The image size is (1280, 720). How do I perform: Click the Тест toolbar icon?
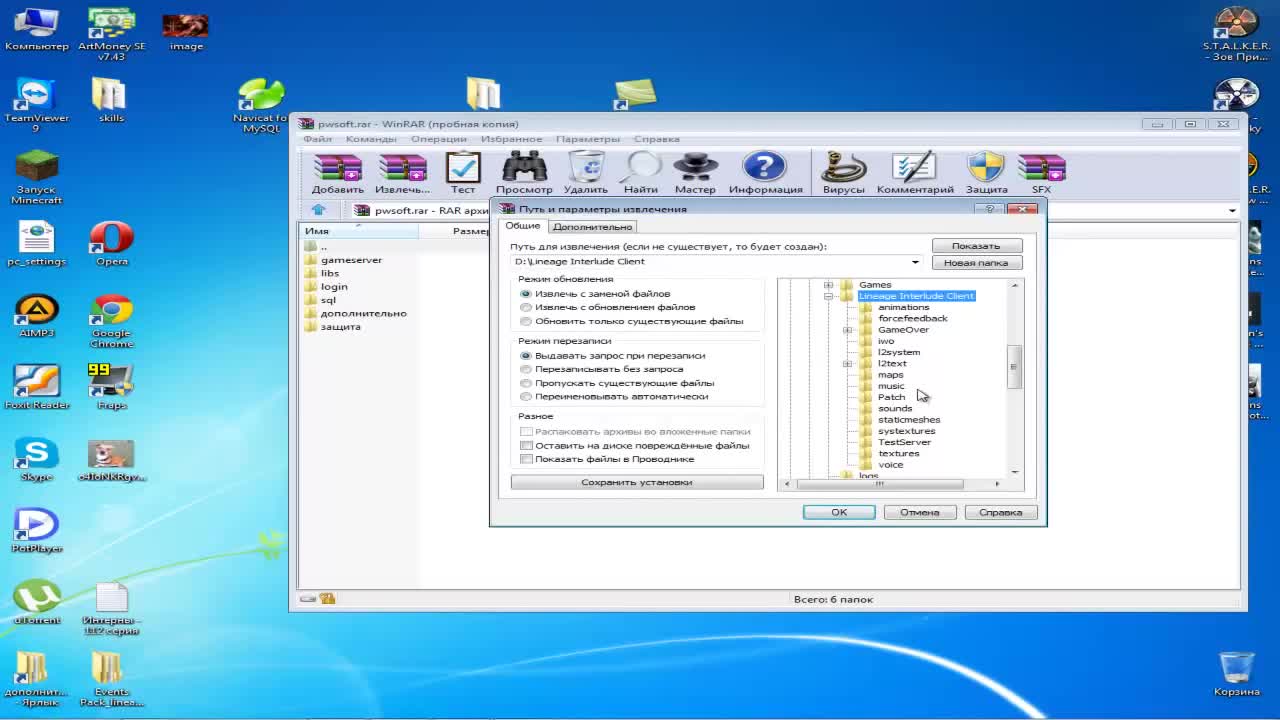point(463,172)
